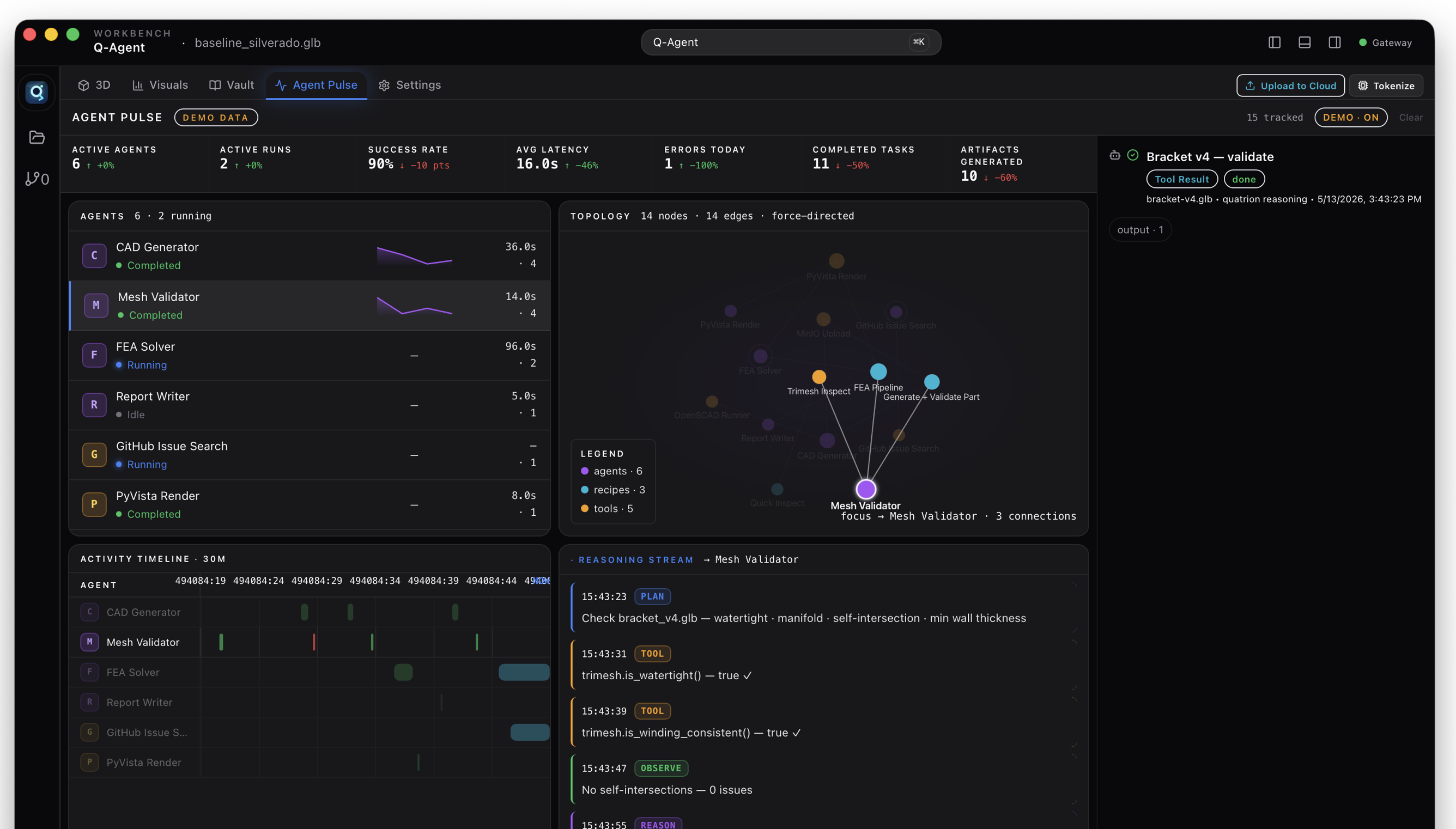Screen dimensions: 1456x829
Task: Click the Upload to Cloud button
Action: tap(1290, 86)
